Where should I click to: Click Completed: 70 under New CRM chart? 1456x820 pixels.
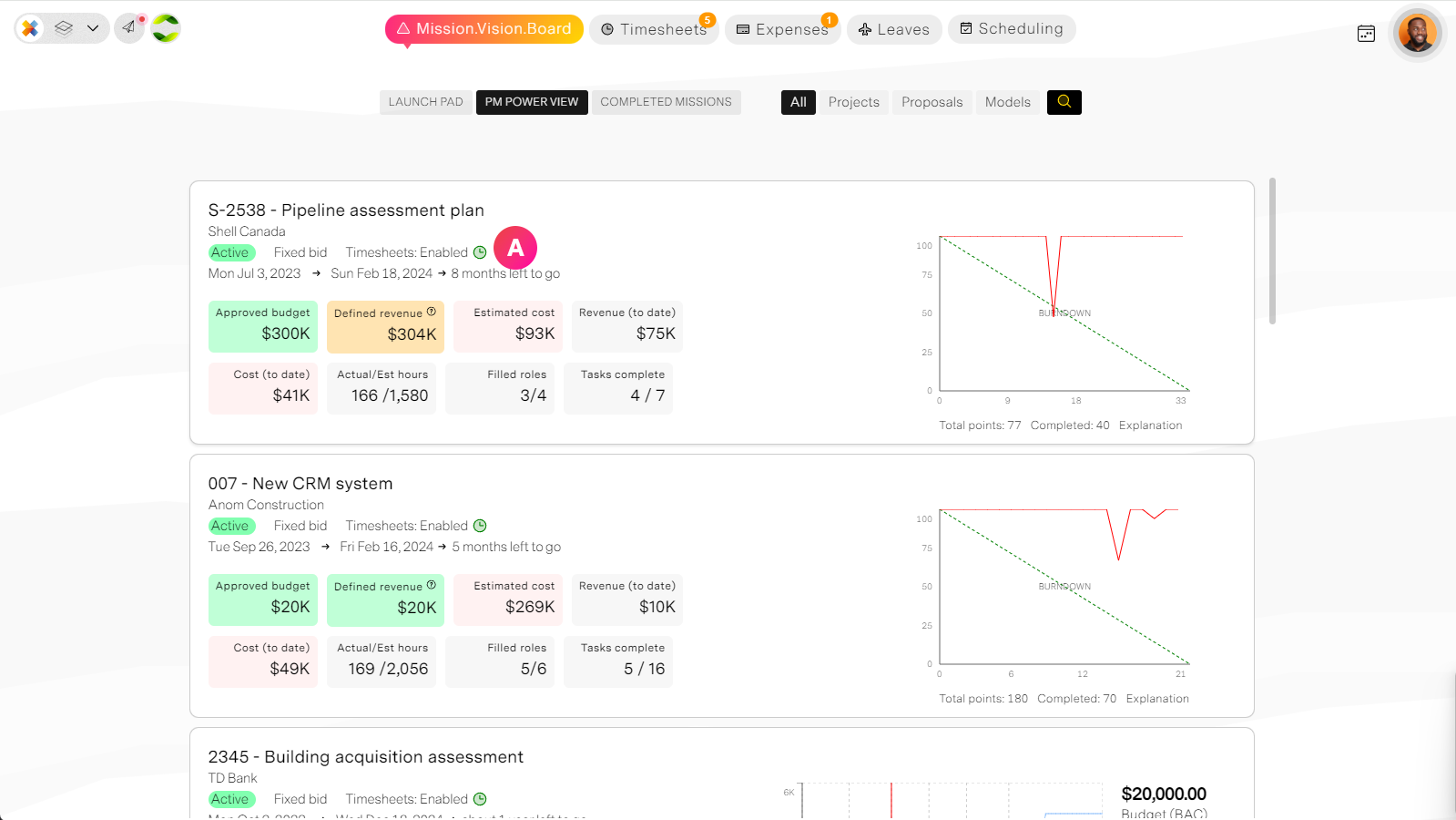1077,699
